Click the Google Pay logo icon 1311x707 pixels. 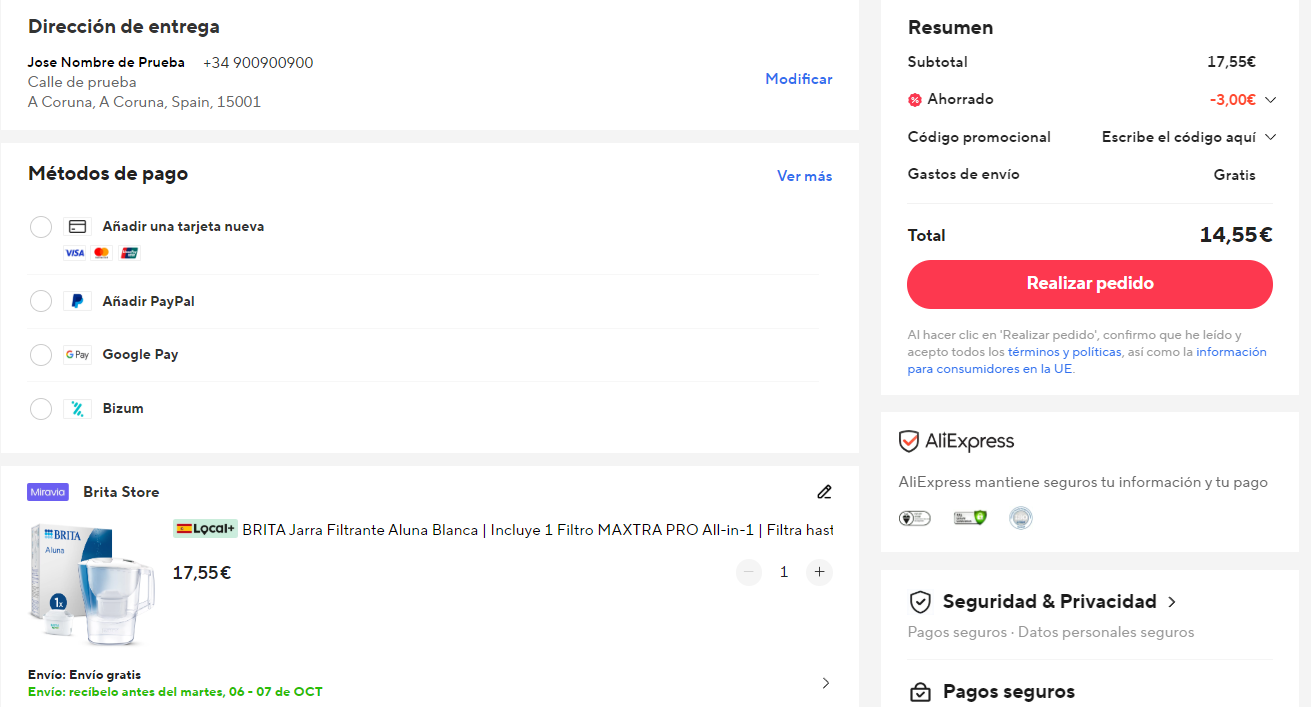77,354
